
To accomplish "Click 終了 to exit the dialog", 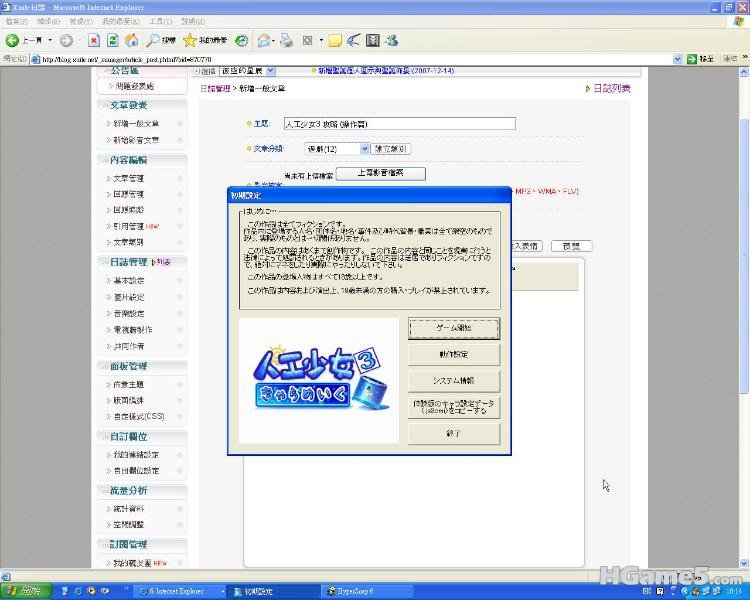I will [x=454, y=433].
